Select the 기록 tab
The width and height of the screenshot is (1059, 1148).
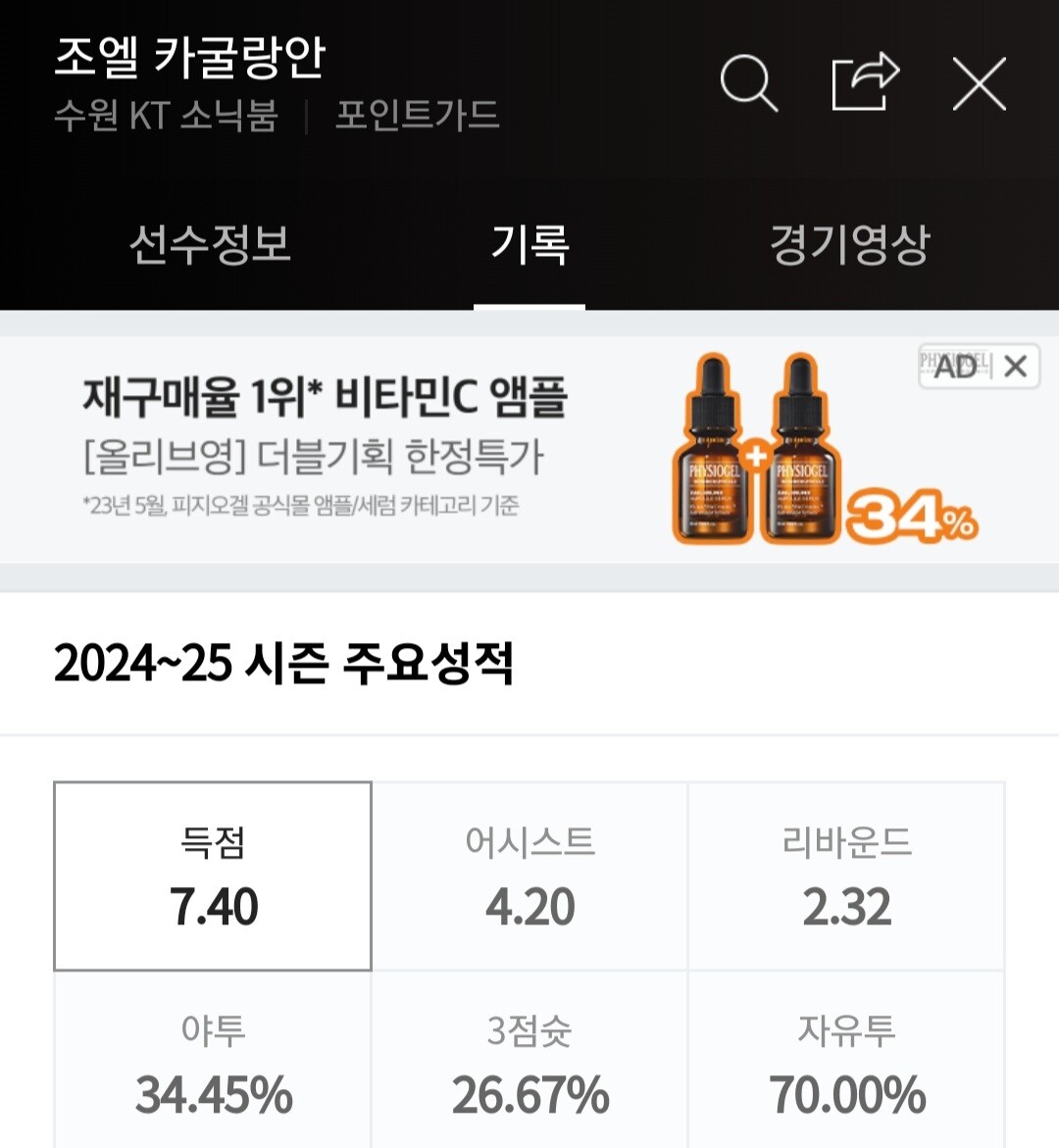click(529, 244)
